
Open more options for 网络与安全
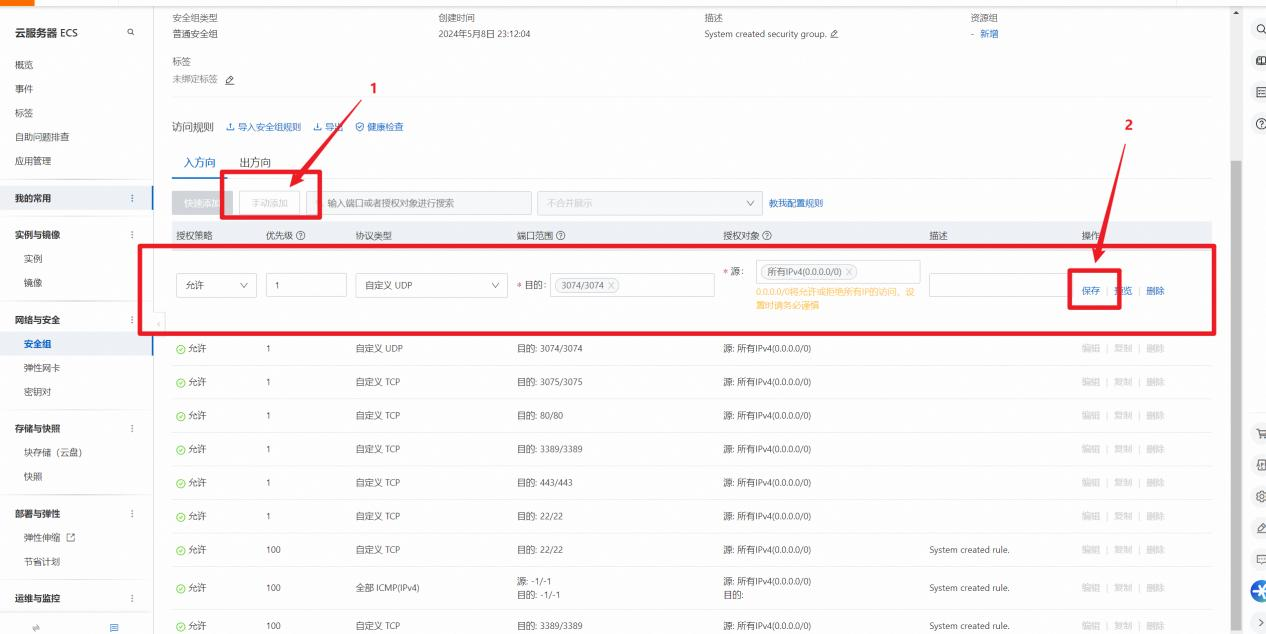(x=132, y=320)
